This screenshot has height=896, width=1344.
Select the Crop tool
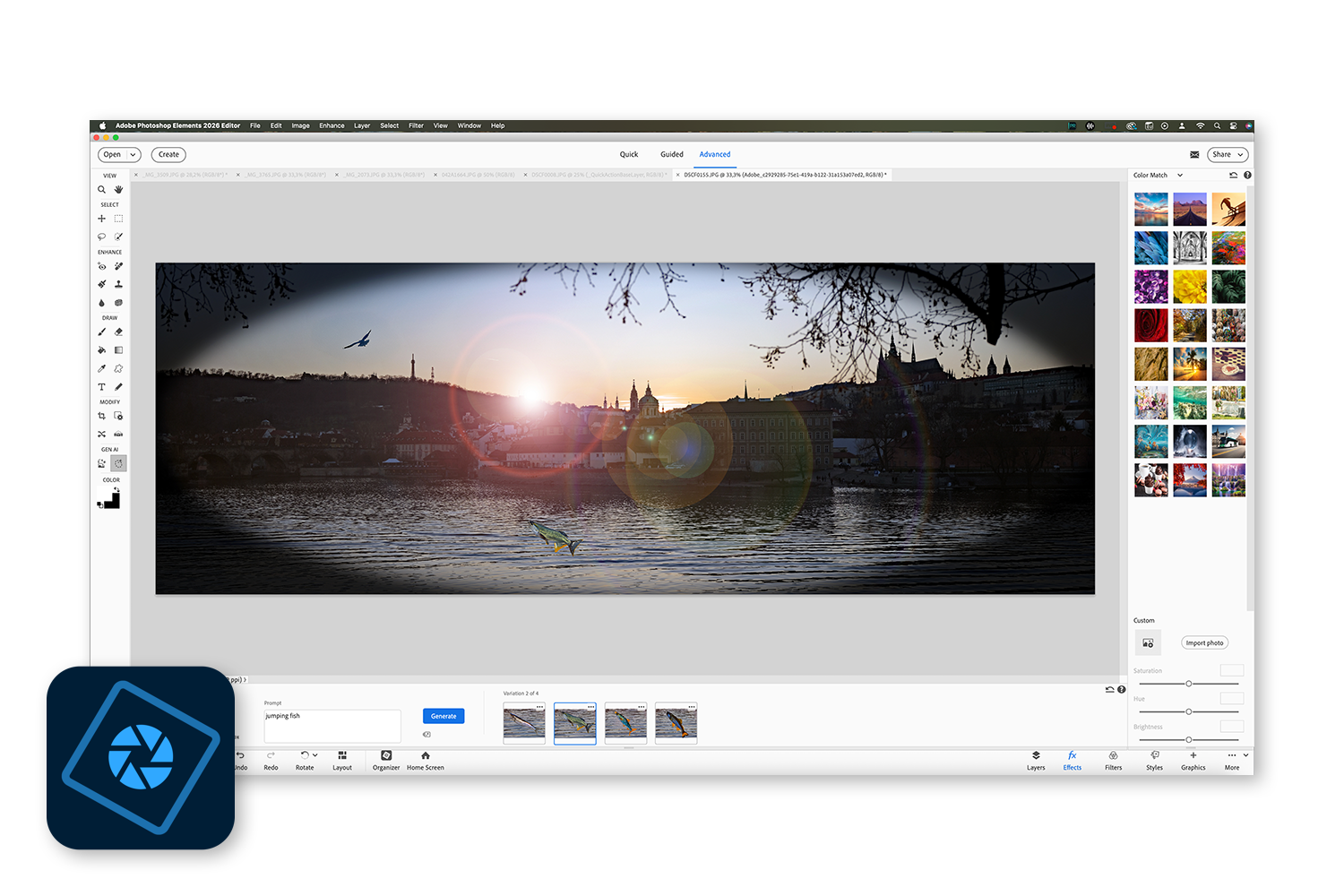coord(101,417)
